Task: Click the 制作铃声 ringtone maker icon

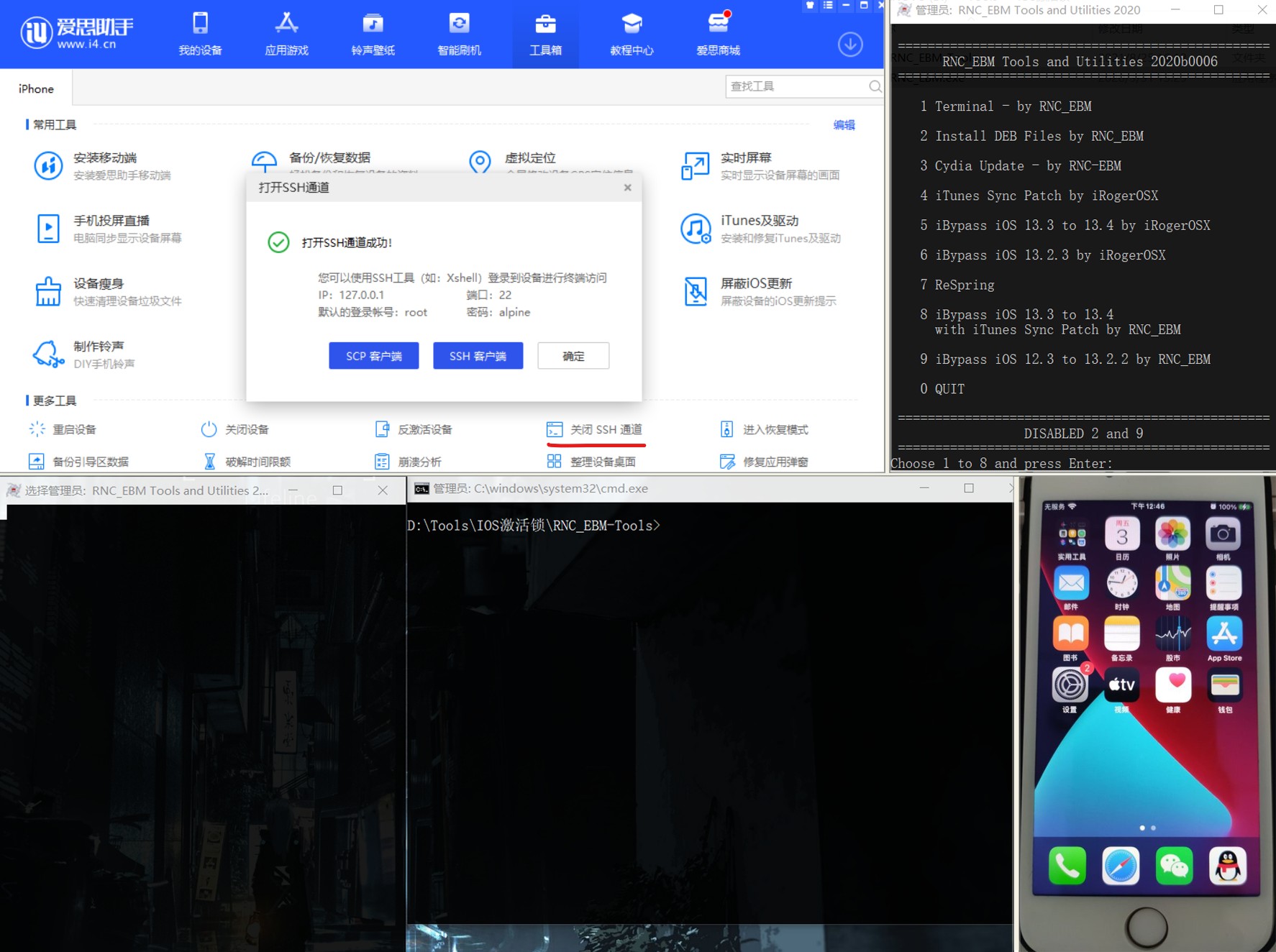Action: click(x=48, y=354)
